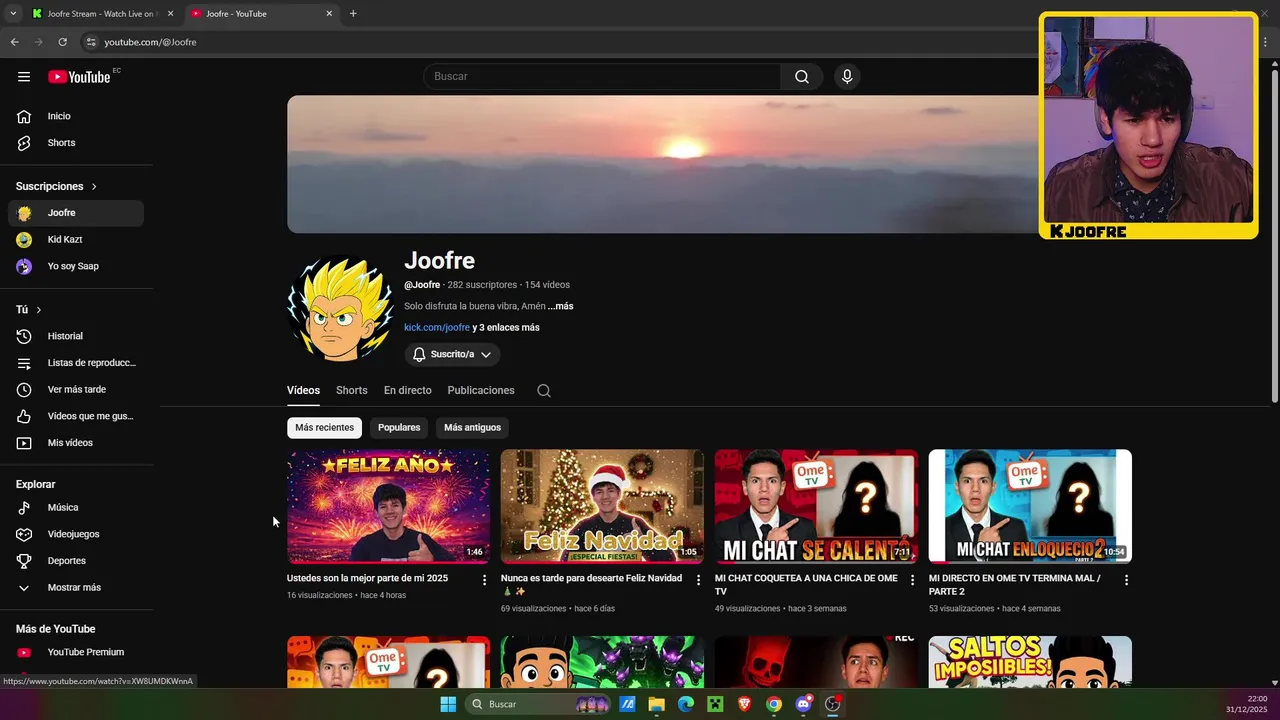Screen dimensions: 1280x720
Task: Expand channel description via ...más
Action: coord(561,306)
